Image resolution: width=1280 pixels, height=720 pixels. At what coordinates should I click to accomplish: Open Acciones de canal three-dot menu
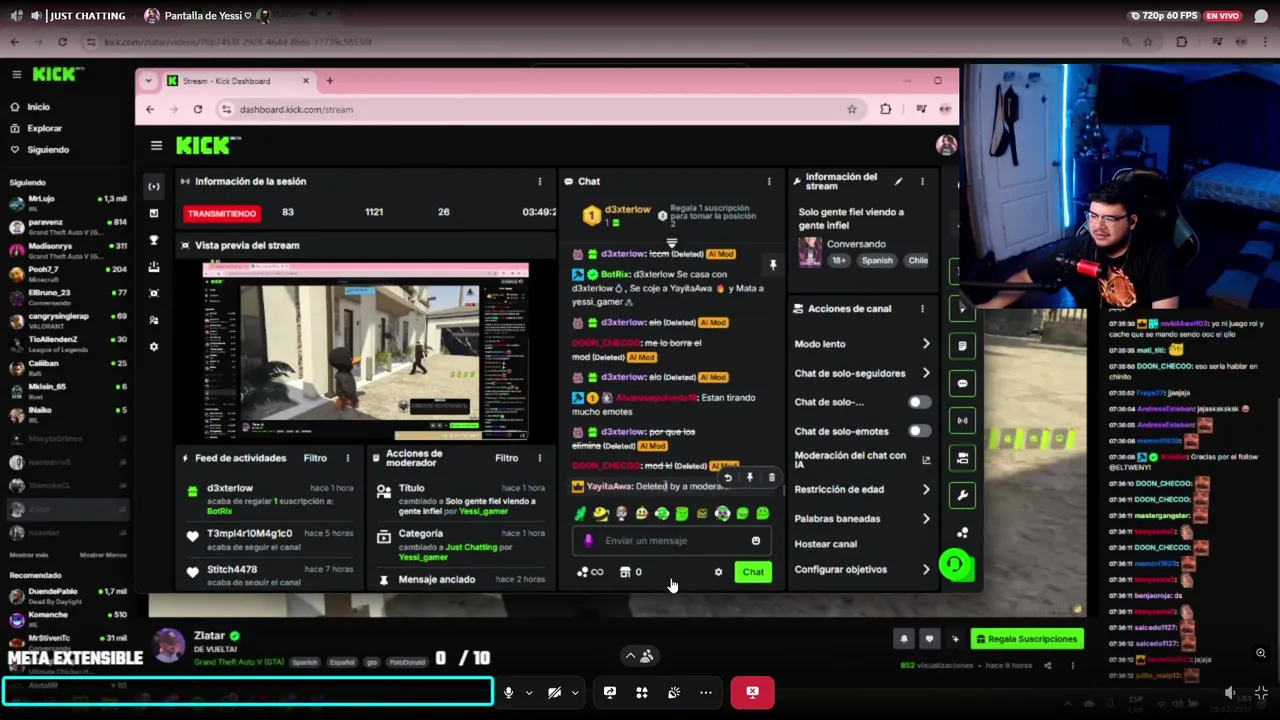pyautogui.click(x=922, y=309)
